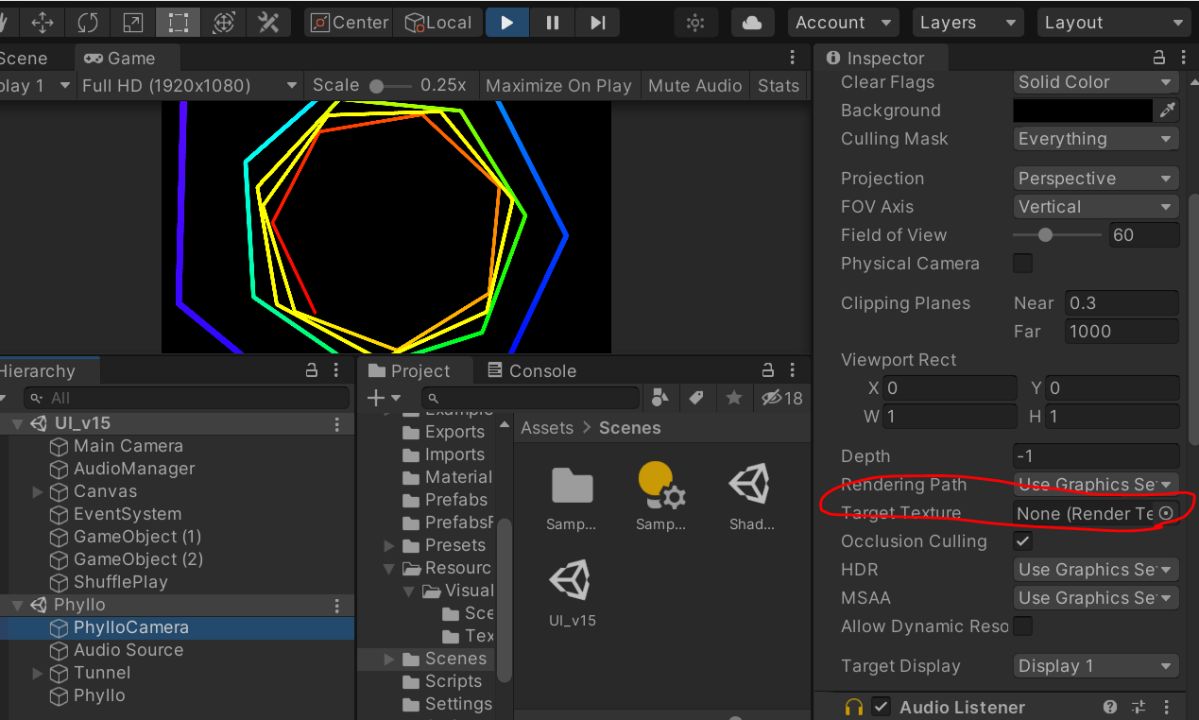
Task: Open Full HD resolution dropdown
Action: point(189,86)
